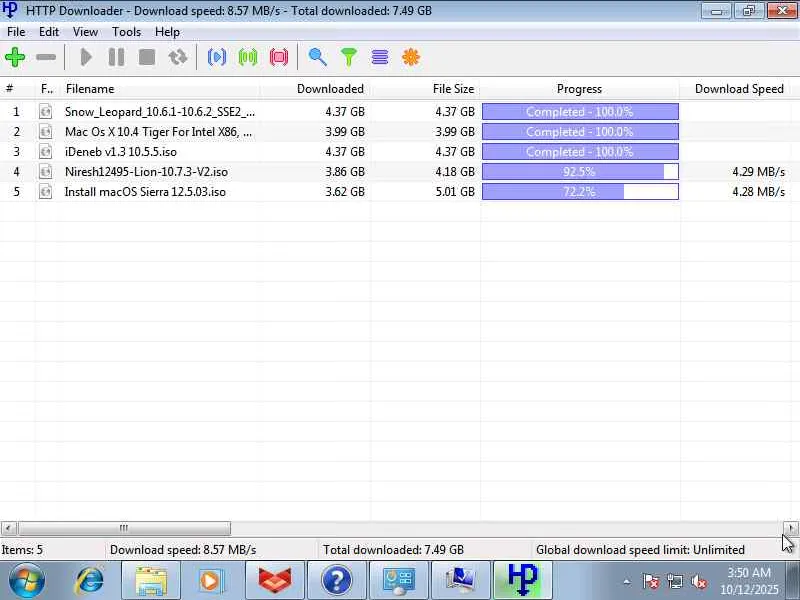The width and height of the screenshot is (800, 600).
Task: Open the File menu
Action: pyautogui.click(x=16, y=32)
